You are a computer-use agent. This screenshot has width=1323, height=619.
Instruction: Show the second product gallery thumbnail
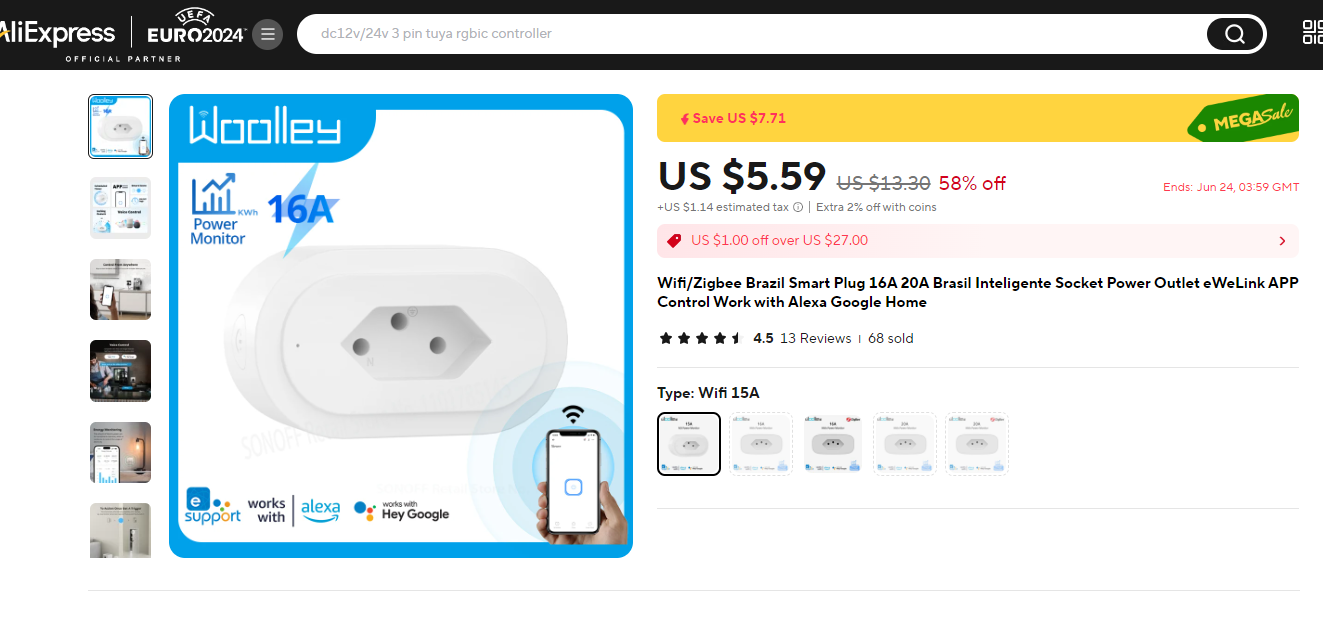click(120, 208)
